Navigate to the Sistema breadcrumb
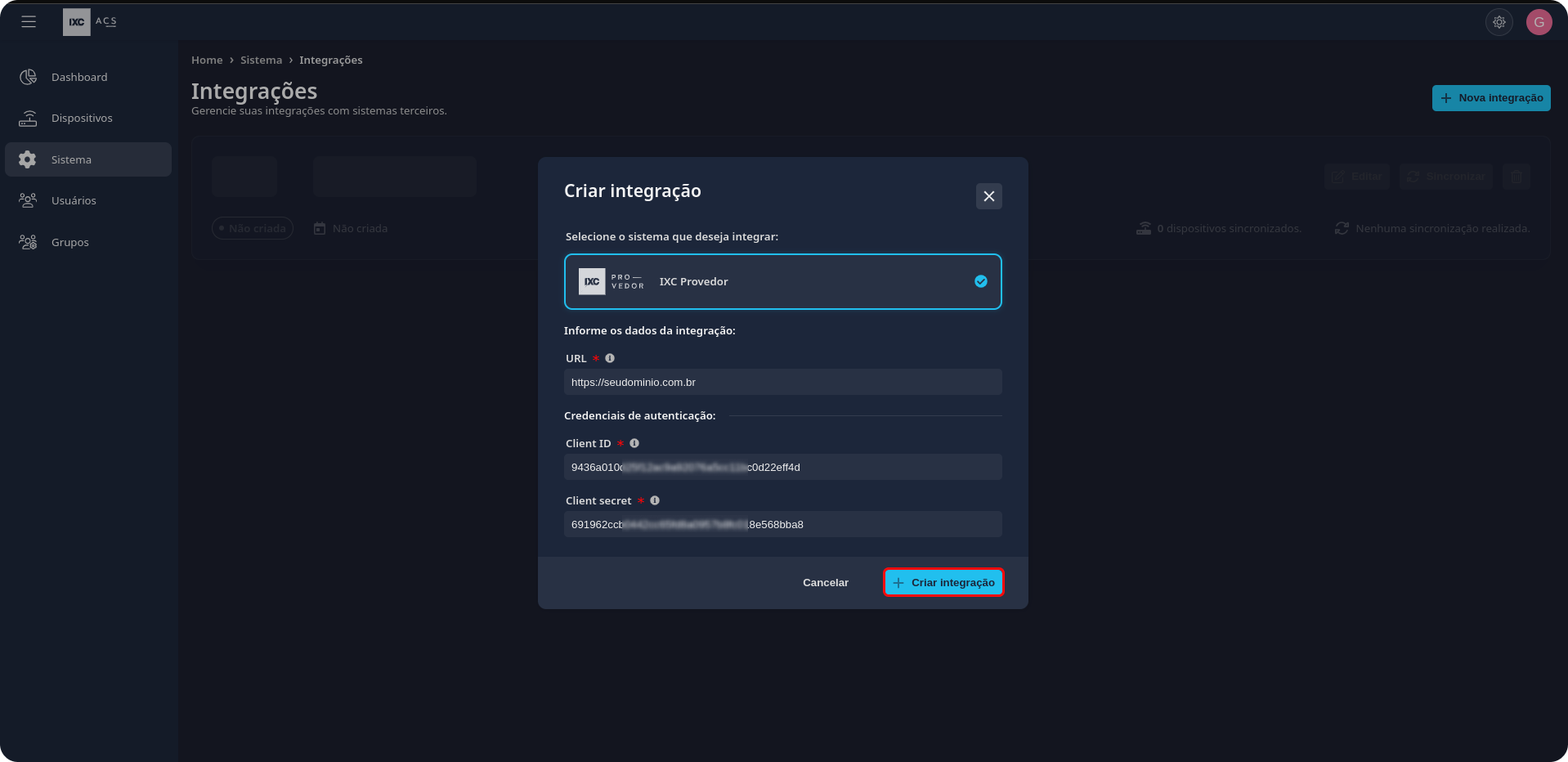This screenshot has width=1568, height=762. point(261,61)
